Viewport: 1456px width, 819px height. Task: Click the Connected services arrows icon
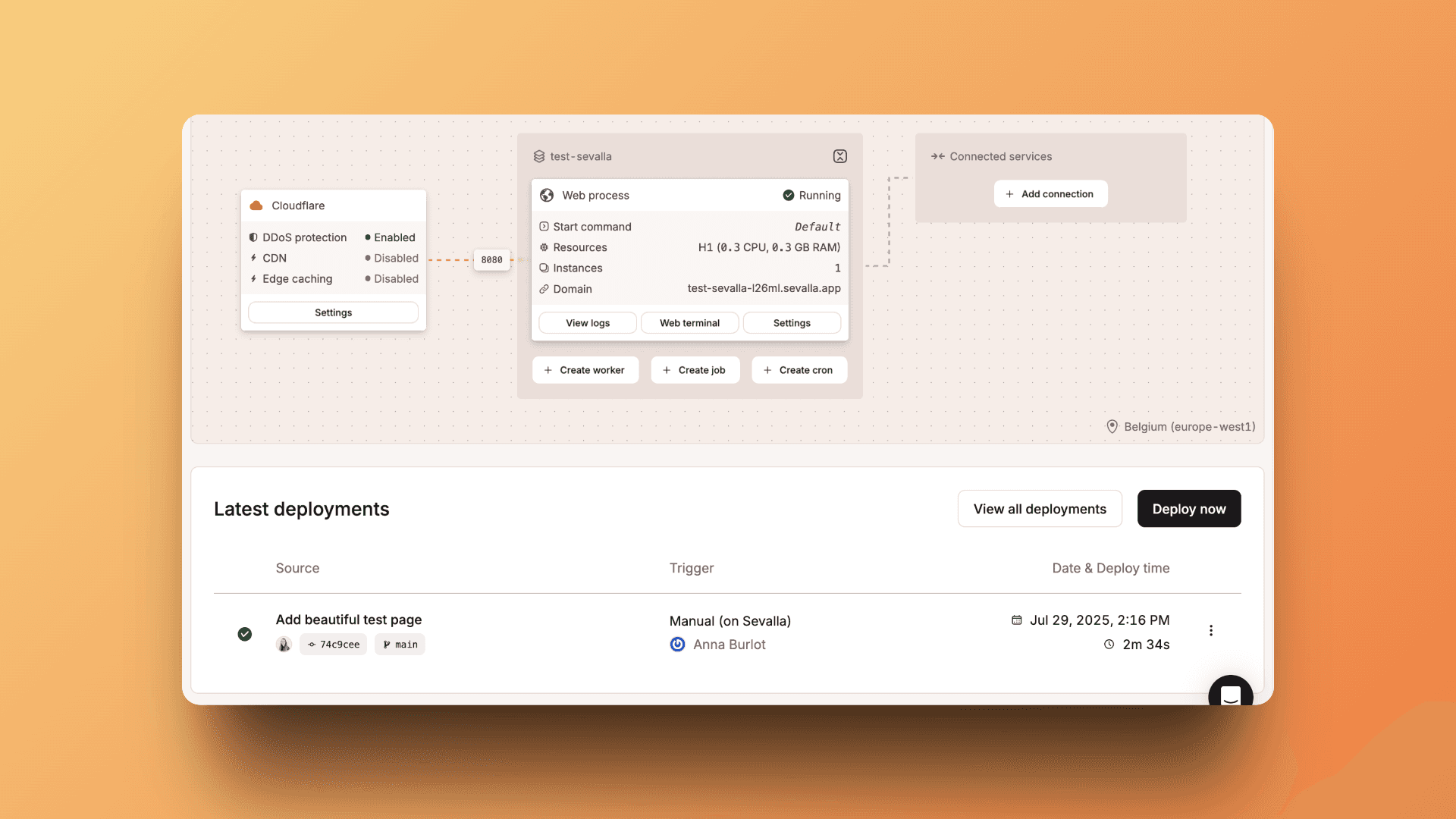point(938,156)
